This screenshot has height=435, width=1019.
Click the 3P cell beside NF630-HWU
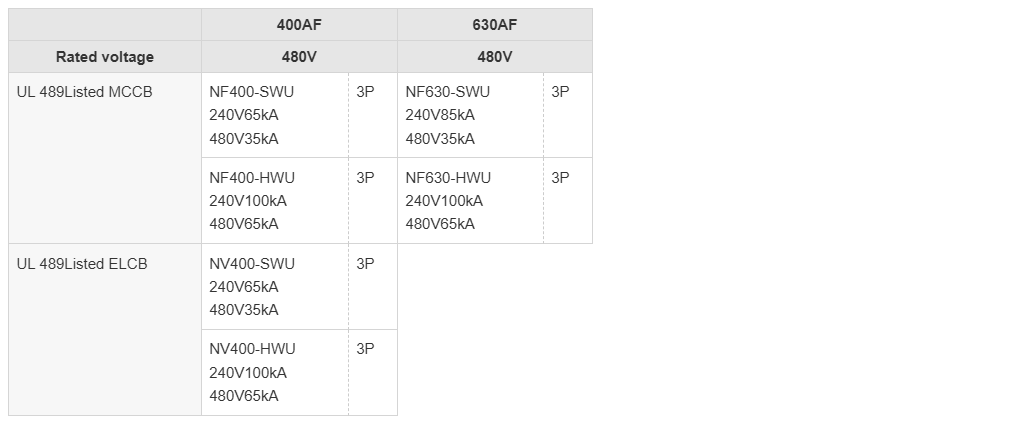point(568,201)
